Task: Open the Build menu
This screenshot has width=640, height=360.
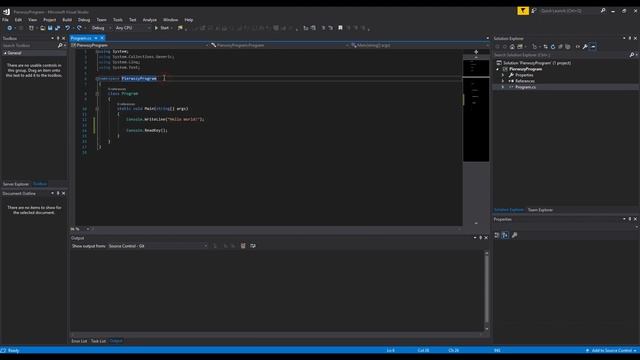Action: pos(67,20)
